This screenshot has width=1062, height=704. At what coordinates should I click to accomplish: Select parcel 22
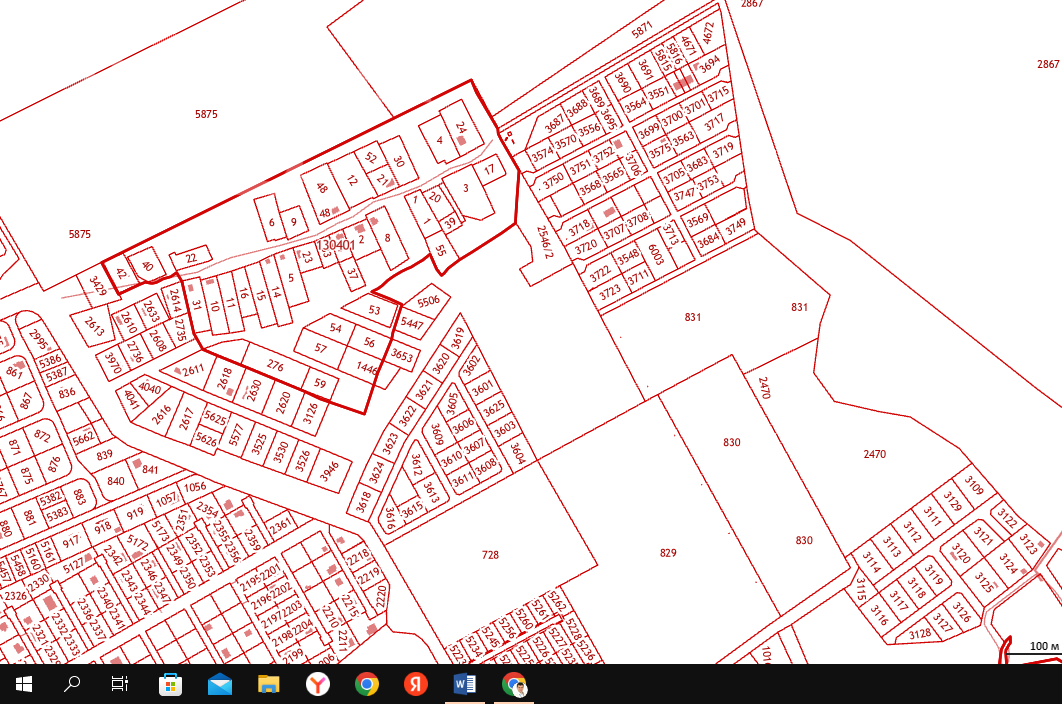coord(191,258)
